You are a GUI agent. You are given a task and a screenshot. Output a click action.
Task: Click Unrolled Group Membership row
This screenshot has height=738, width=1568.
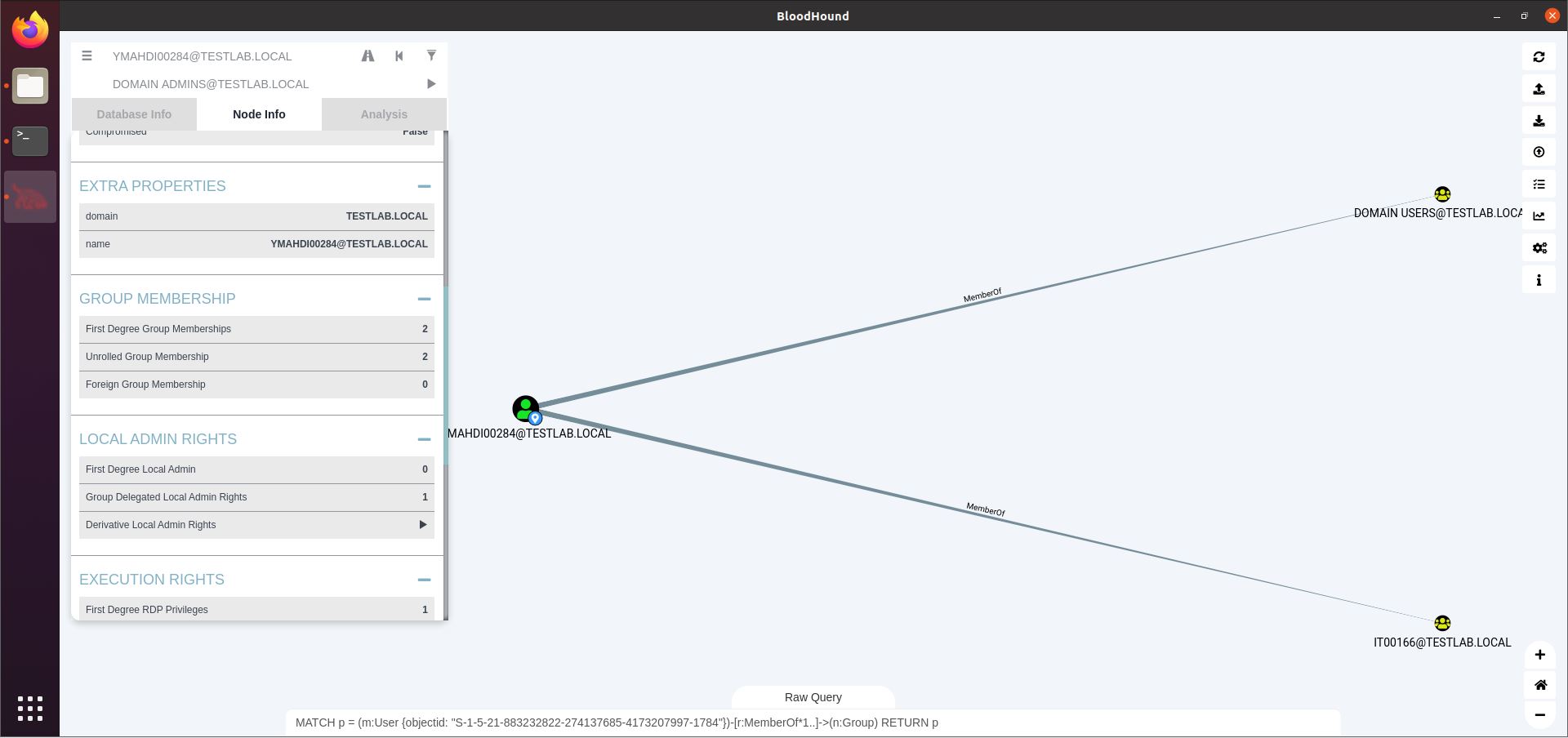pyautogui.click(x=256, y=357)
